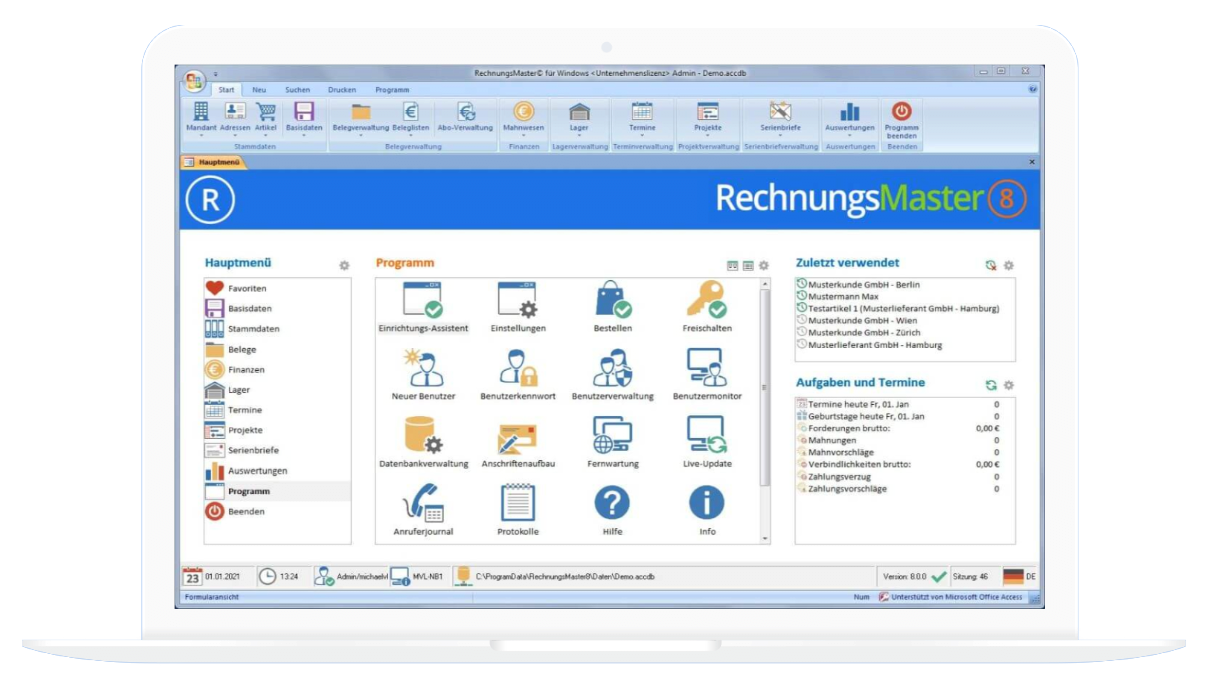Refresh the Aufgaben und Termine list
This screenshot has height=686, width=1211.
[x=991, y=384]
